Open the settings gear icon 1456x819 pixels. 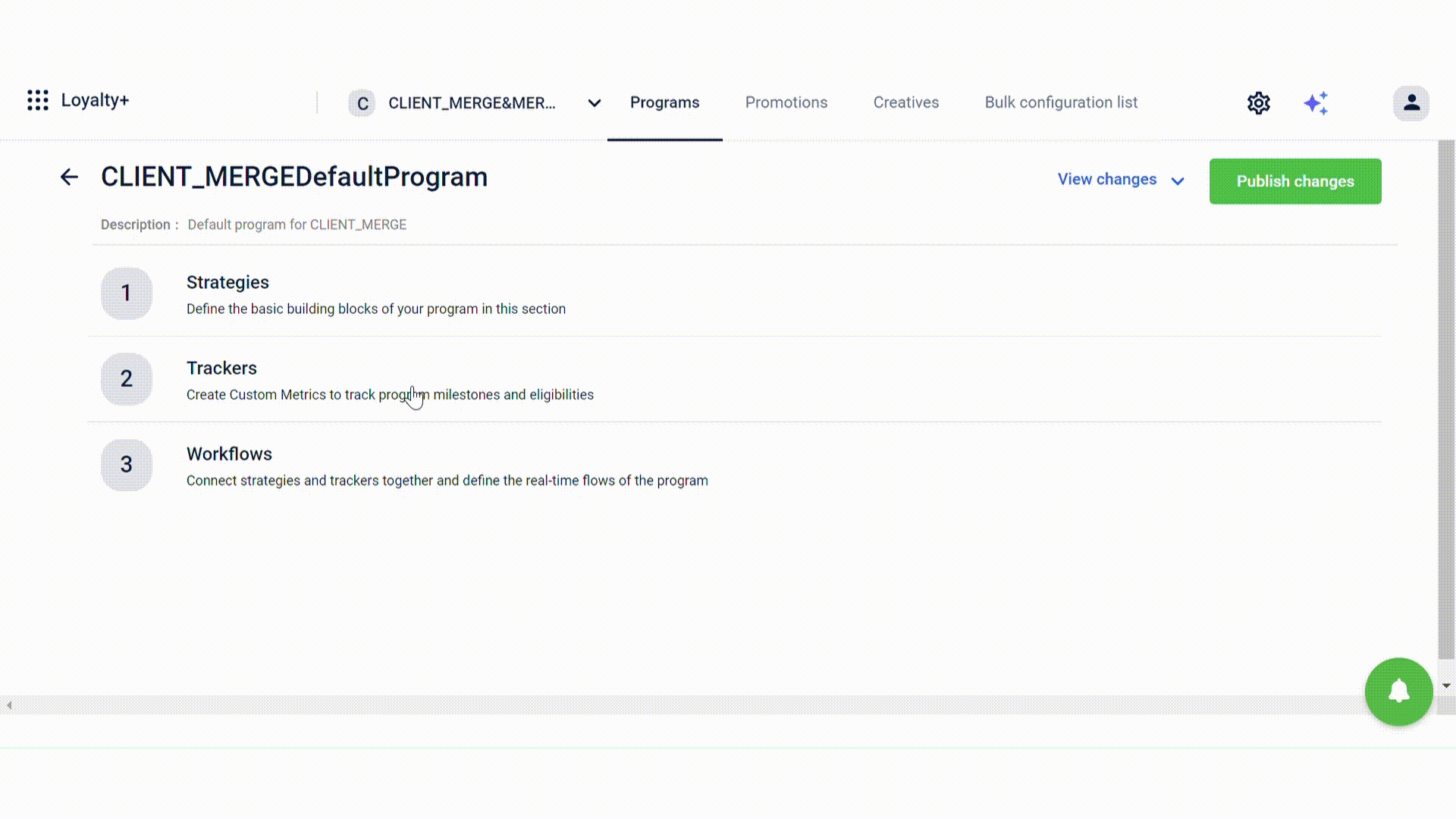(1259, 102)
